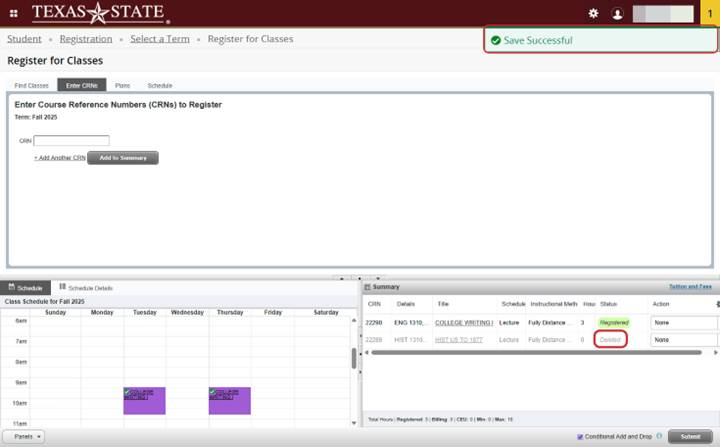Click the CRN input field
The height and width of the screenshot is (447, 720).
click(71, 141)
